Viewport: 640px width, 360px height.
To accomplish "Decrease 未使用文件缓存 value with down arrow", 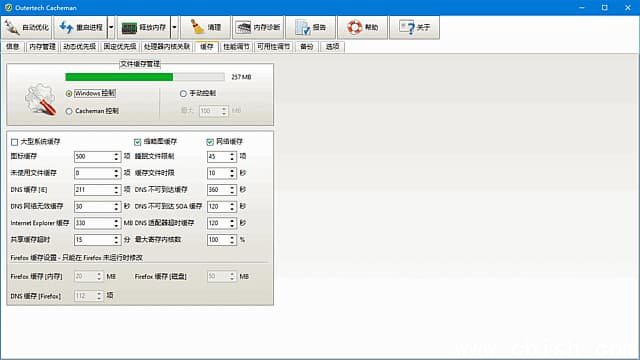I will coord(116,176).
